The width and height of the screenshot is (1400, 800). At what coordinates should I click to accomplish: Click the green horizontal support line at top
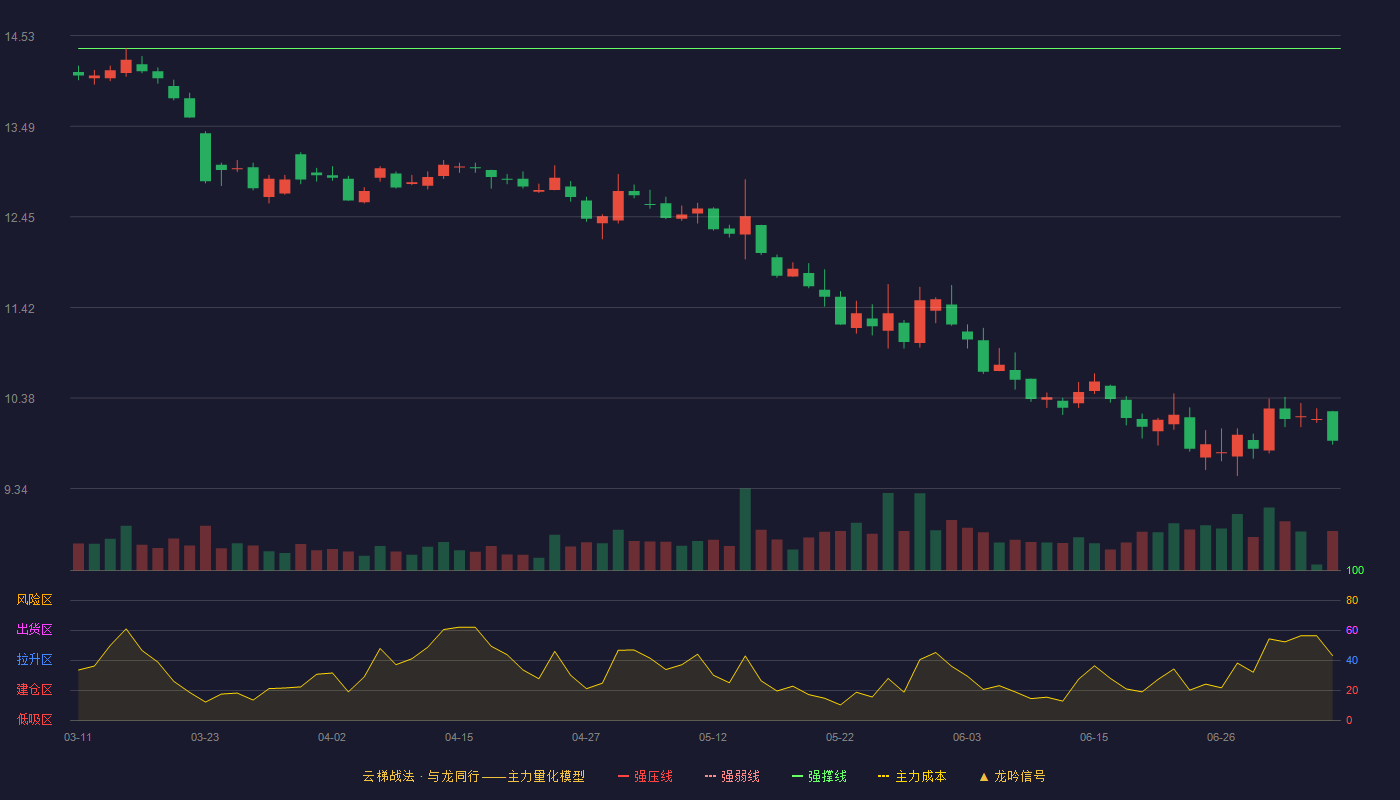point(709,48)
